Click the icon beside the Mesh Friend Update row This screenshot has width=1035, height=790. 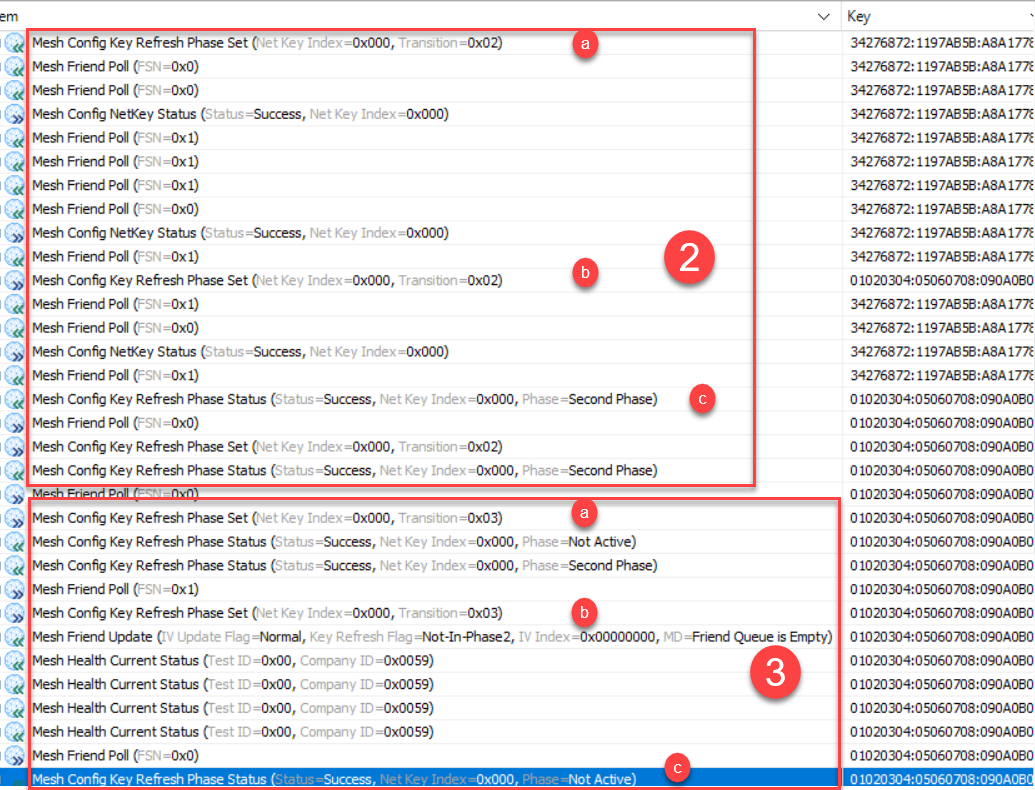point(14,637)
